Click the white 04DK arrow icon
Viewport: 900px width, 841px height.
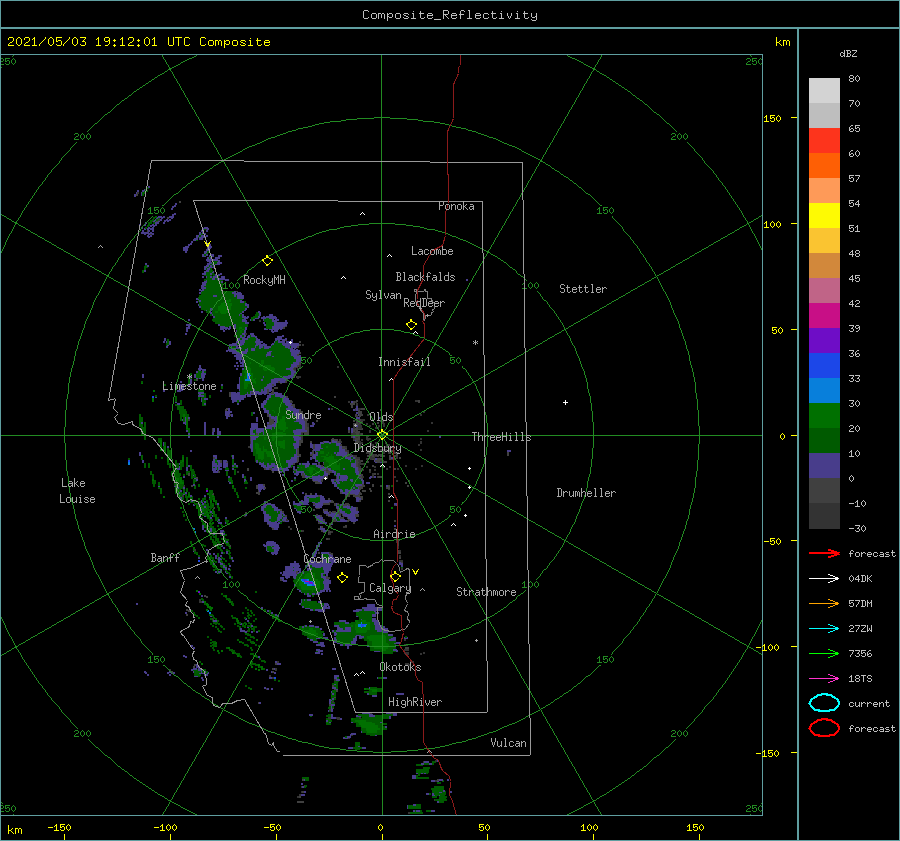coord(824,579)
